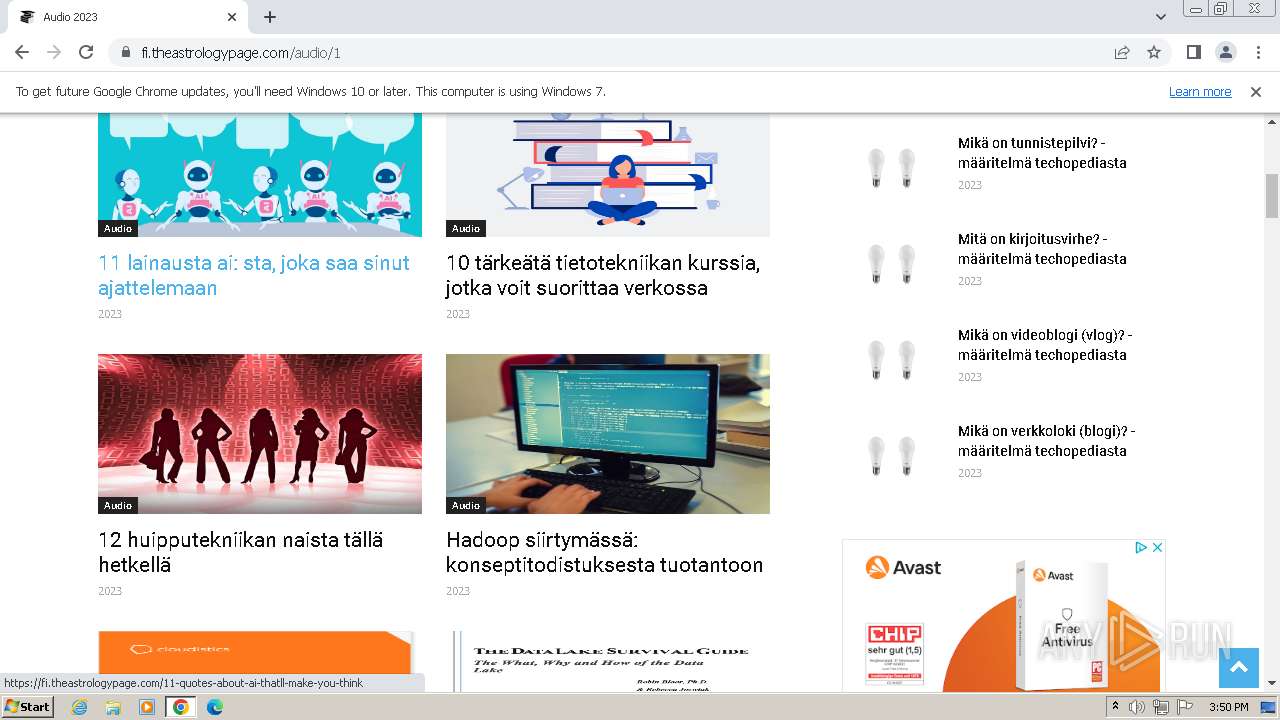This screenshot has height=720, width=1280.
Task: Click woman with books thumbnail
Action: [x=608, y=175]
